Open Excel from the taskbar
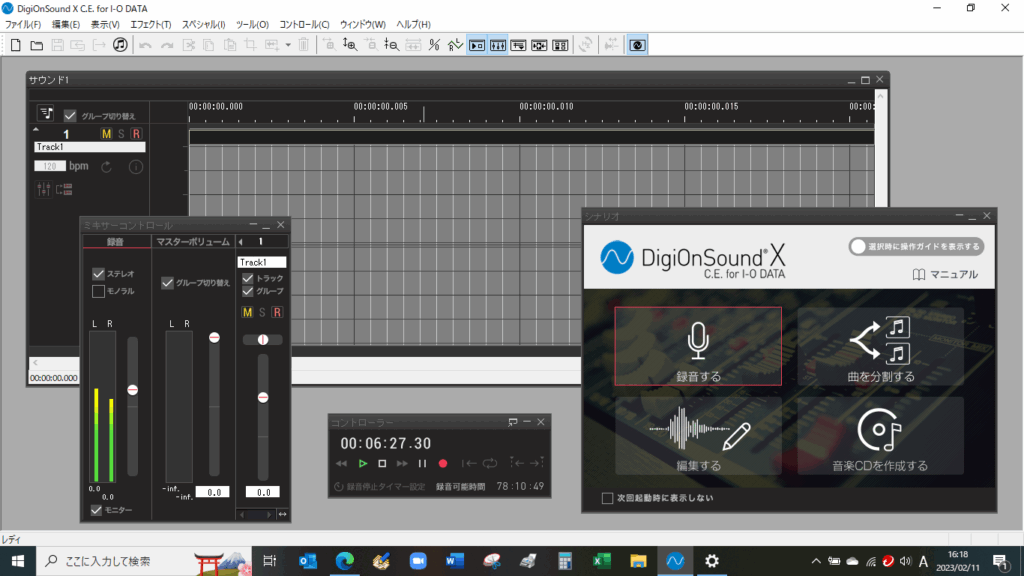Viewport: 1024px width, 576px height. click(601, 561)
